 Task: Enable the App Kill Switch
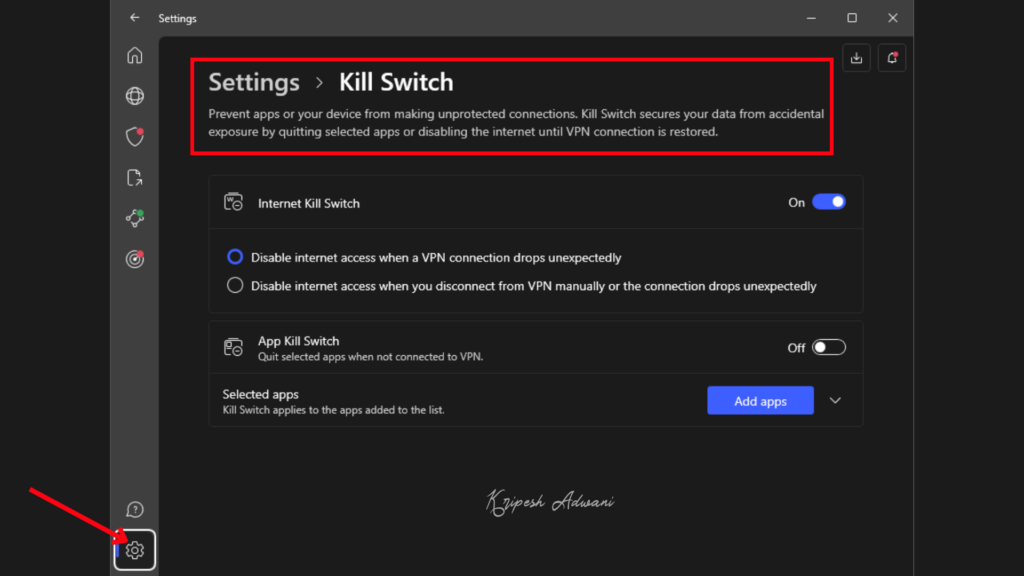click(828, 347)
